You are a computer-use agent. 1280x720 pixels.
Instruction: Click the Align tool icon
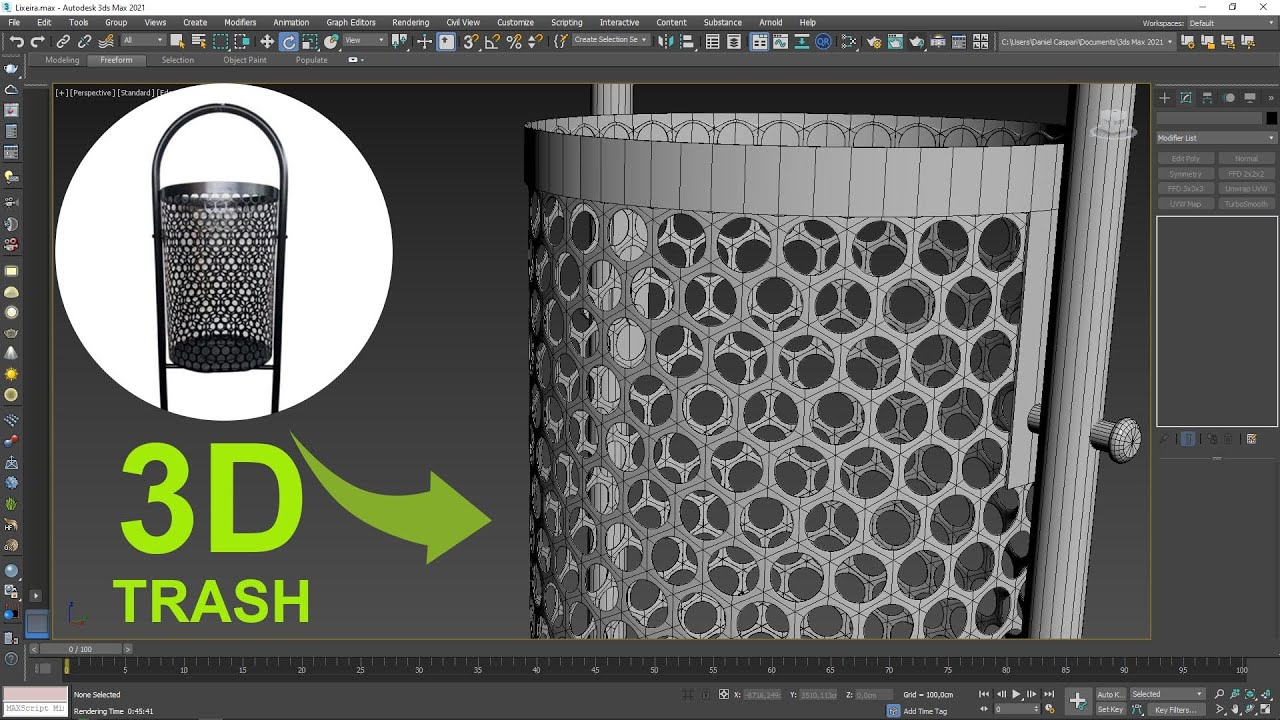(x=687, y=41)
